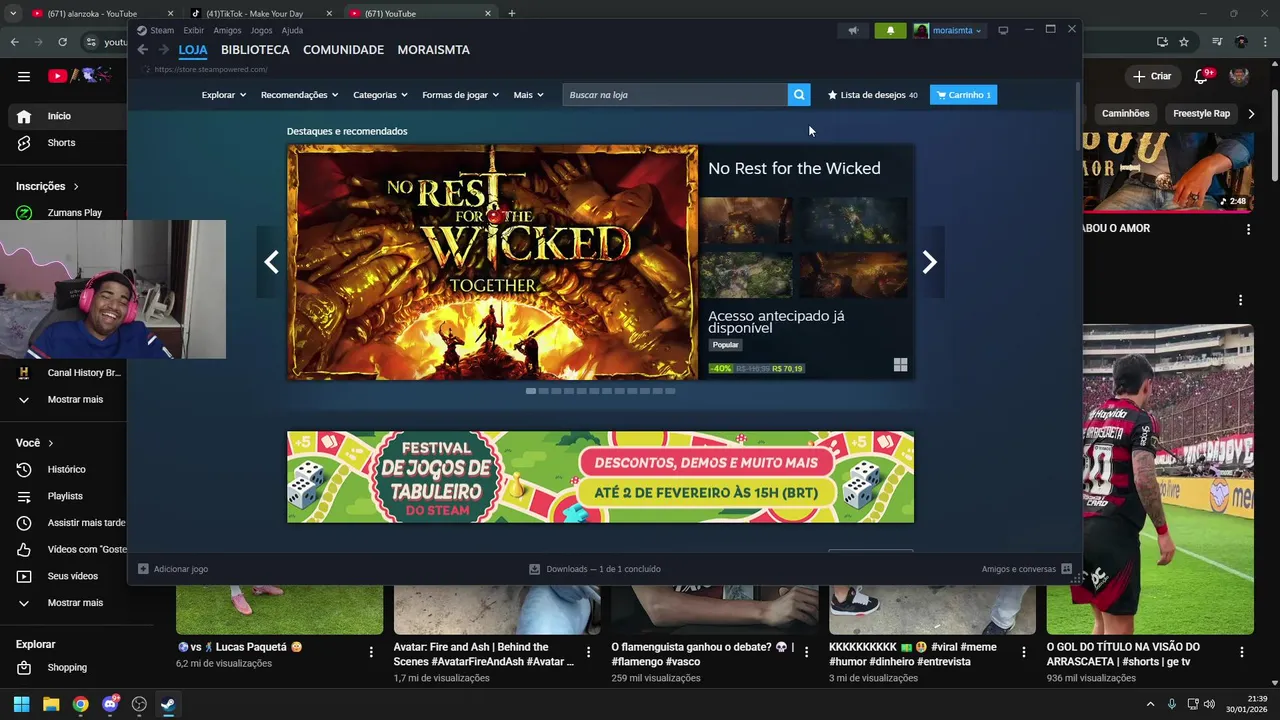Open the MORAISMTA profile tab
The image size is (1280, 720).
(433, 50)
